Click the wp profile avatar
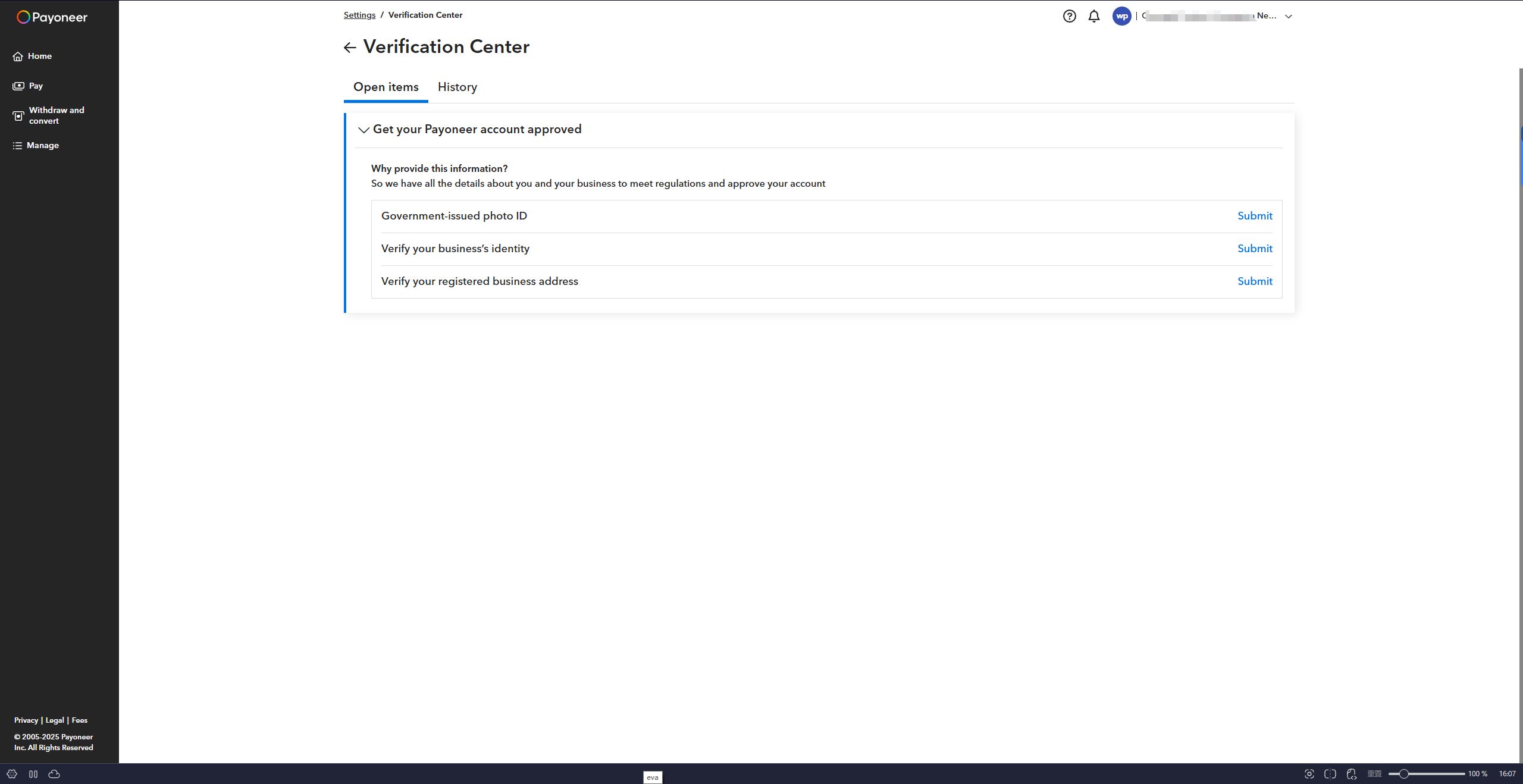The image size is (1523, 784). pyautogui.click(x=1121, y=16)
